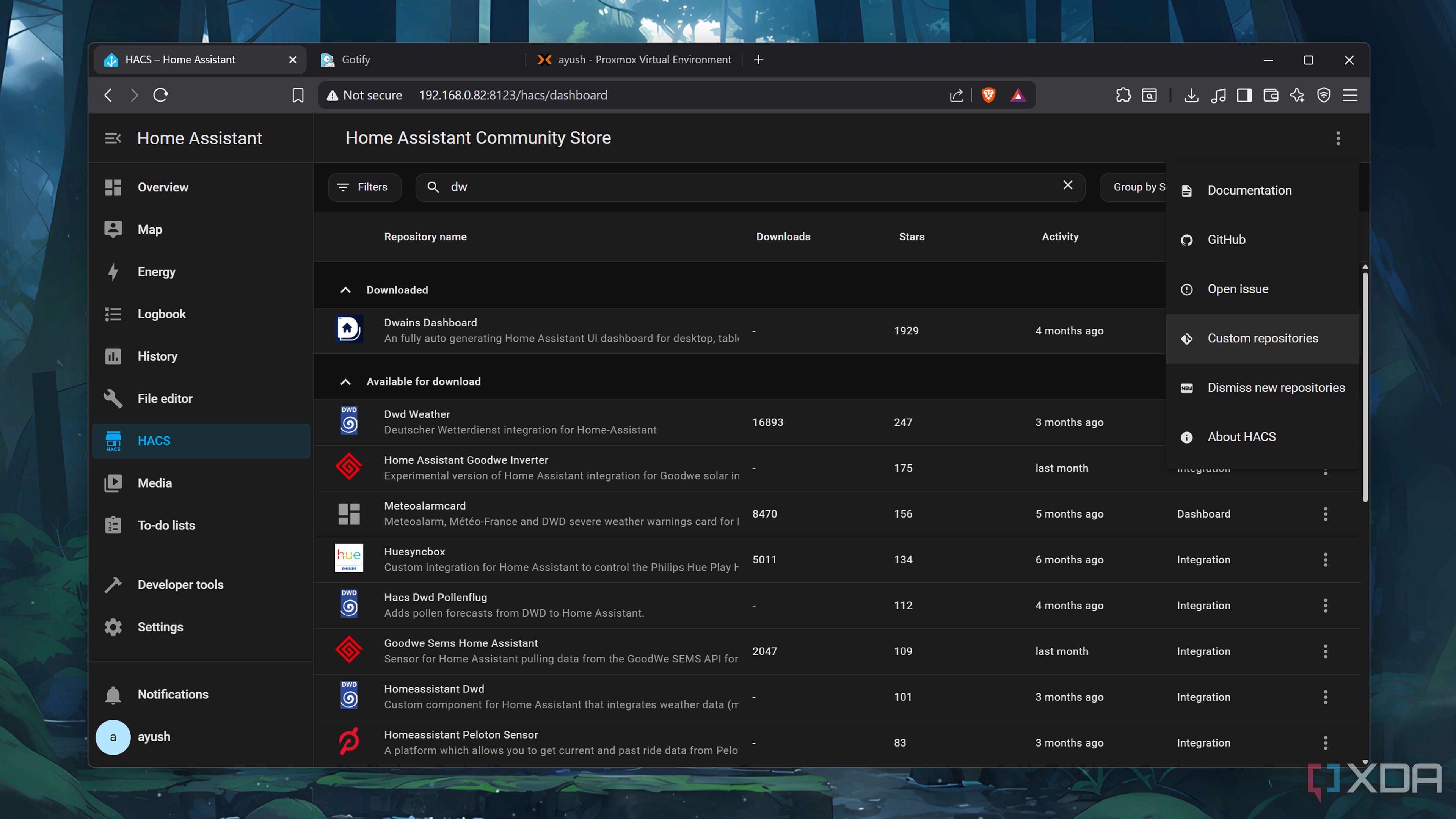Select Custom repositories menu entry
1456x819 pixels.
1263,339
